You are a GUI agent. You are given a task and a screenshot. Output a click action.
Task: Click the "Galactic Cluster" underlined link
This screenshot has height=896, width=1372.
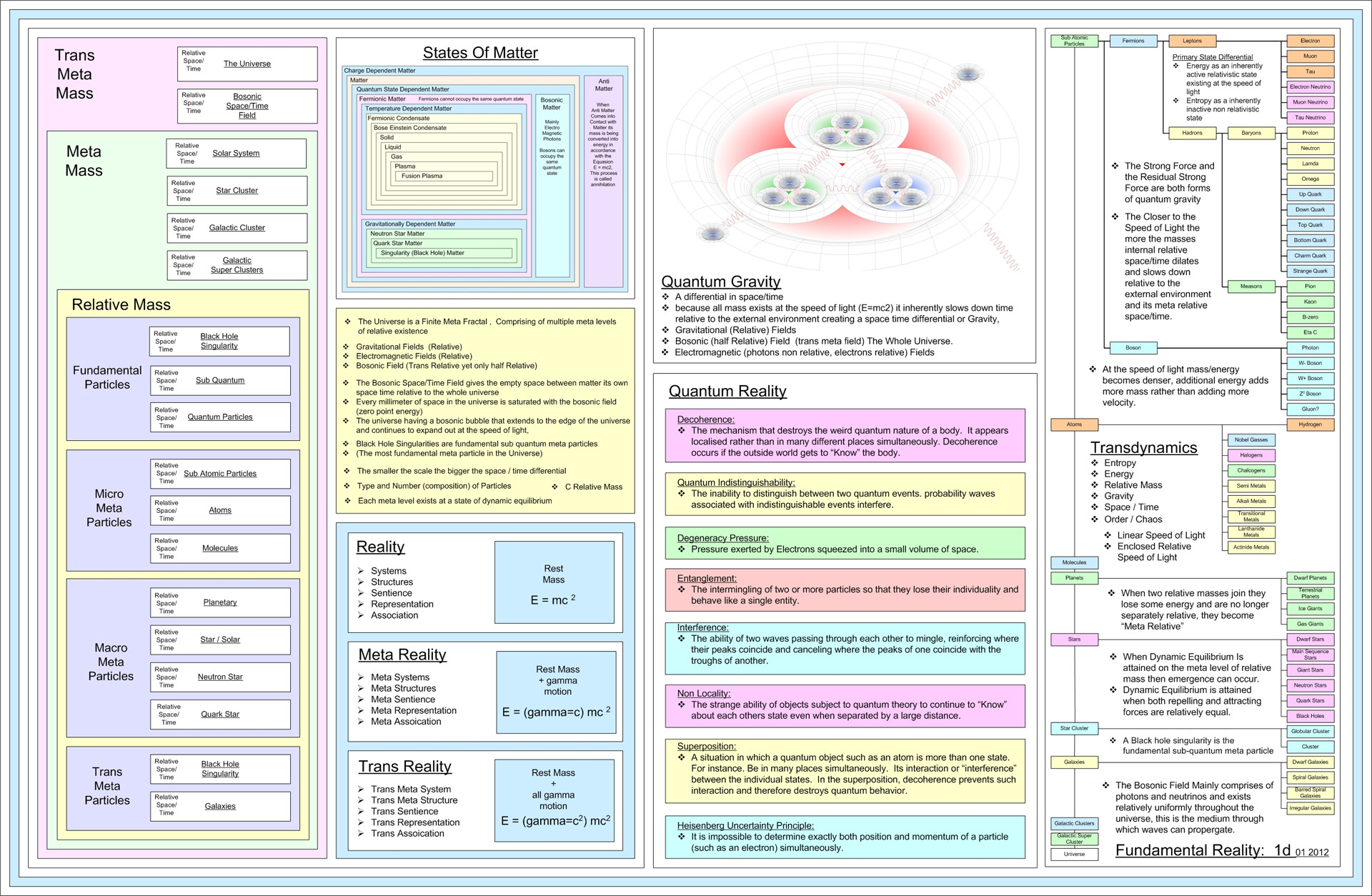tap(237, 227)
